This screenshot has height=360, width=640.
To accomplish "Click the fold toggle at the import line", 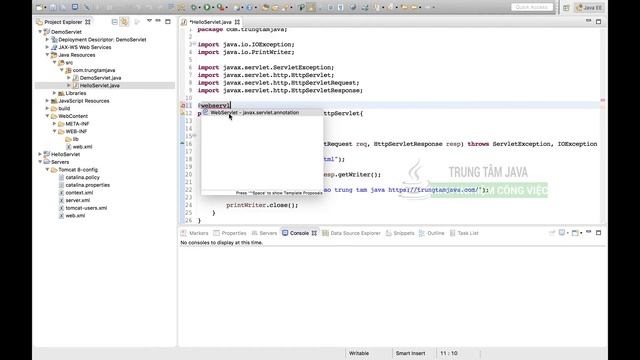I will (194, 44).
